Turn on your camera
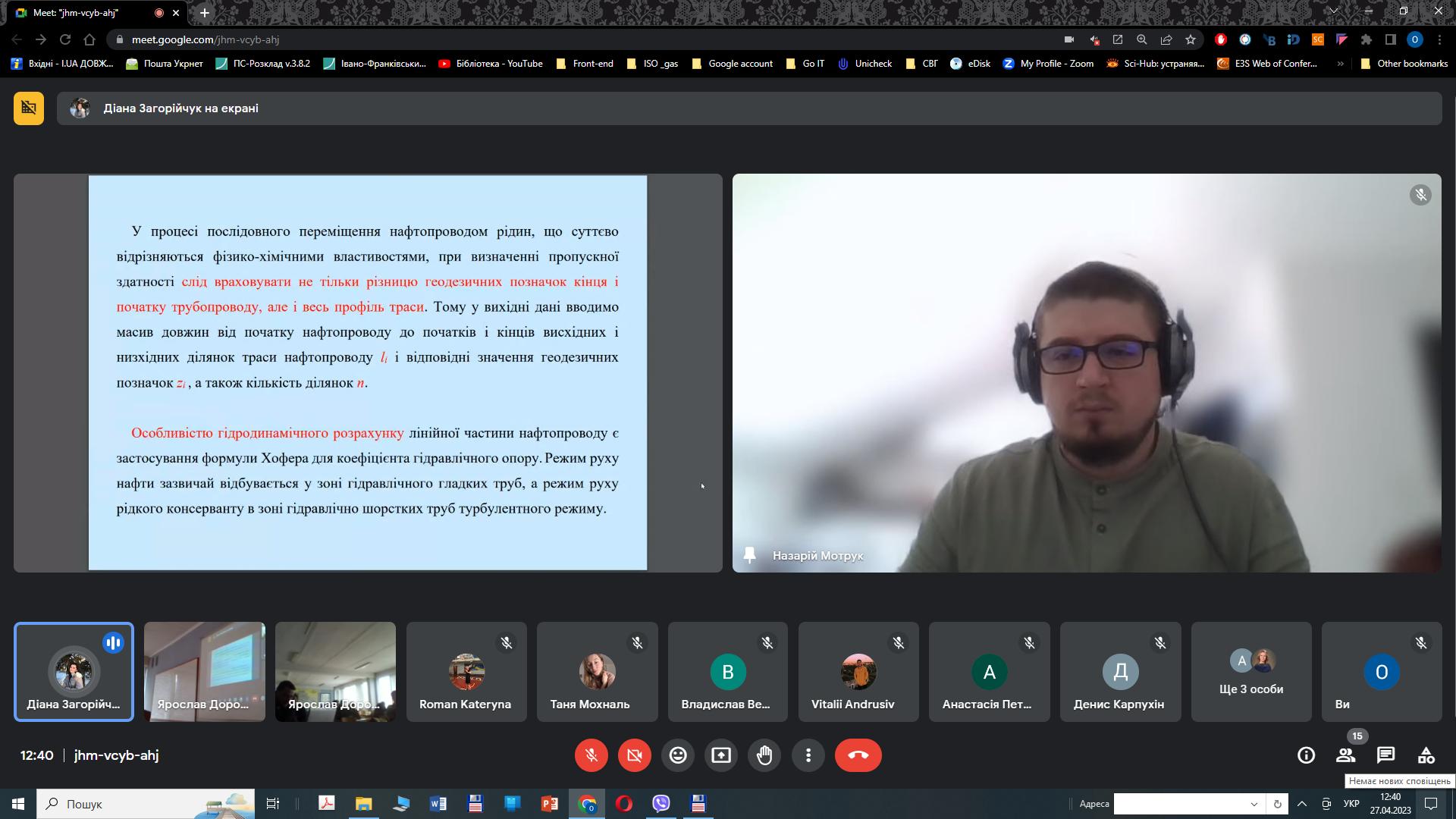 point(635,755)
